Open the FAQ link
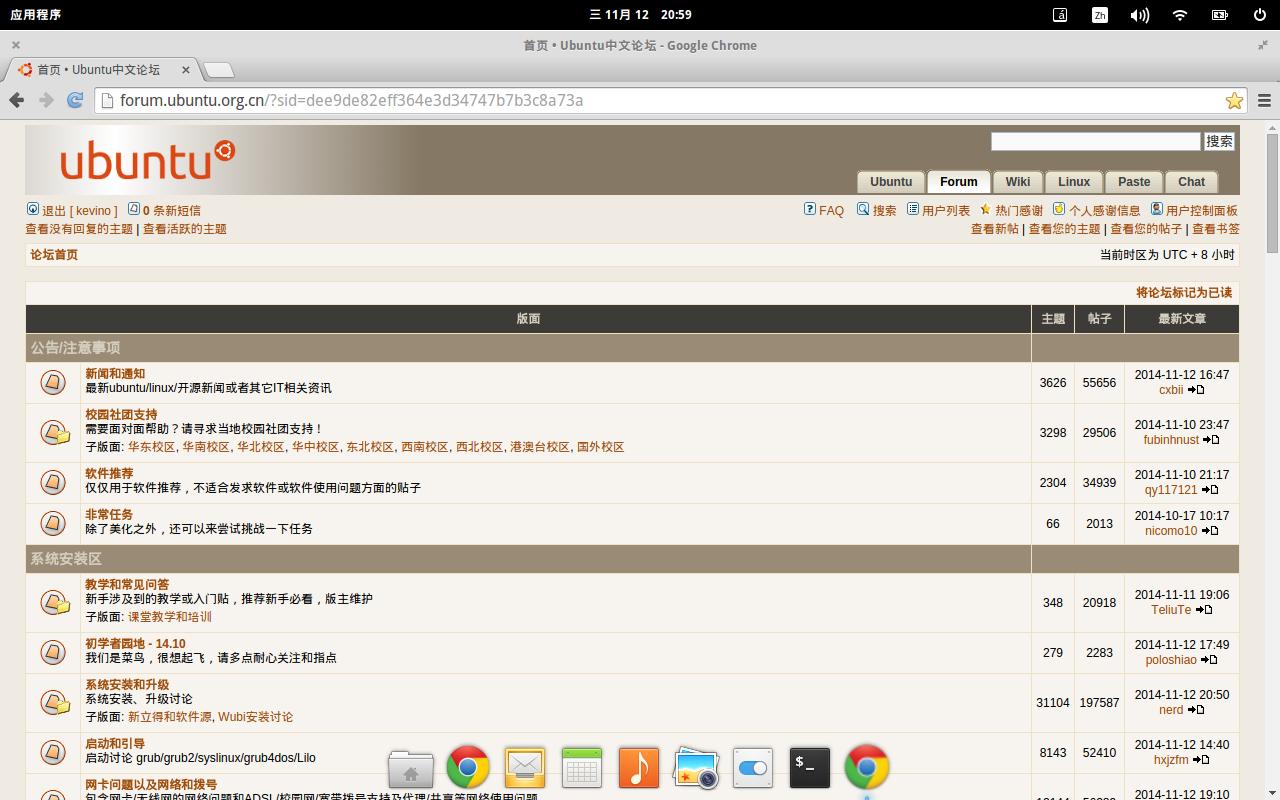The height and width of the screenshot is (800, 1280). coord(831,211)
